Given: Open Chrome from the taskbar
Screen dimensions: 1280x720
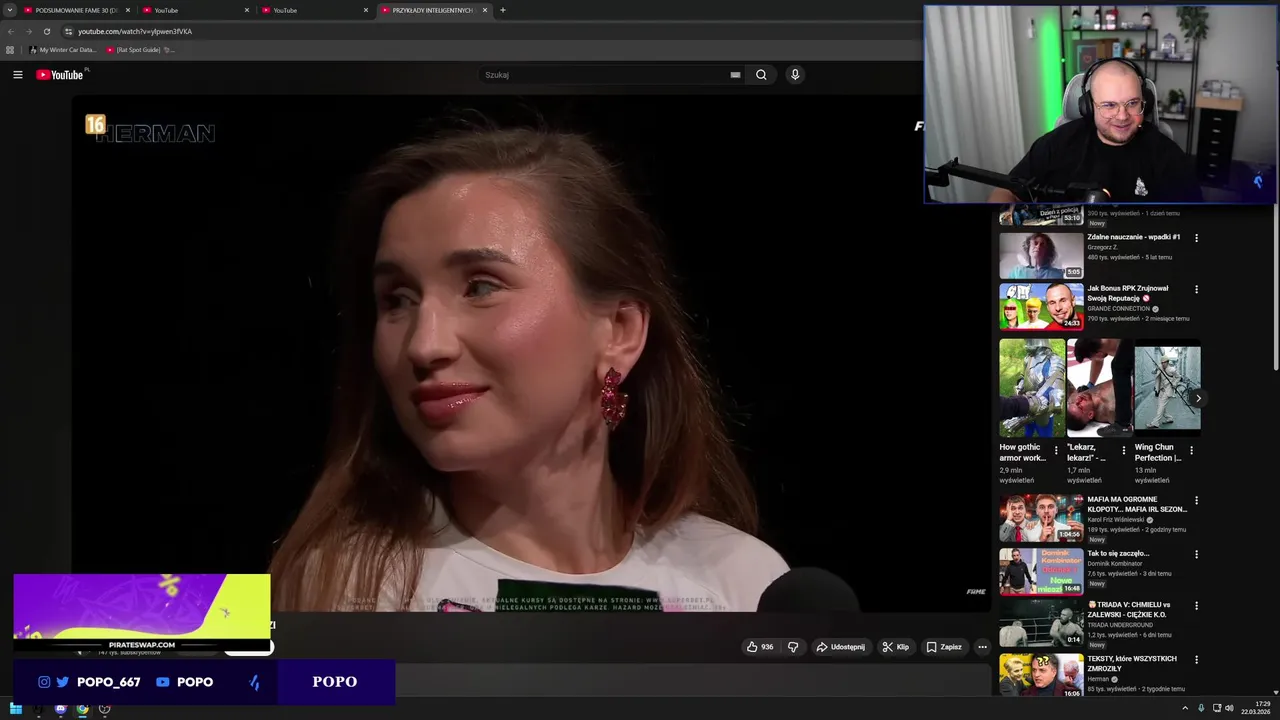Looking at the screenshot, I should [x=82, y=709].
